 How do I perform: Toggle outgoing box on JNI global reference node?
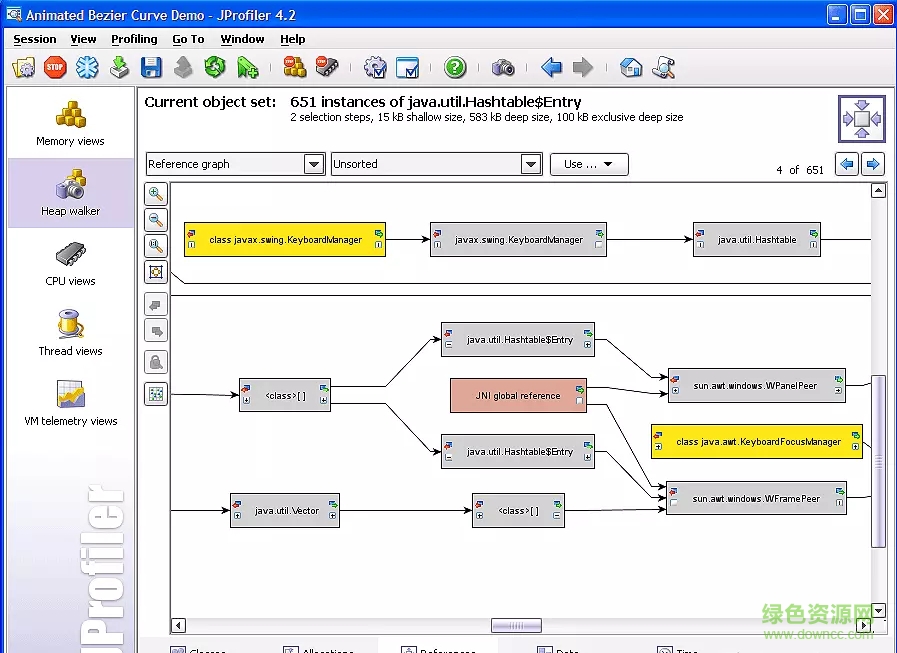[x=580, y=402]
